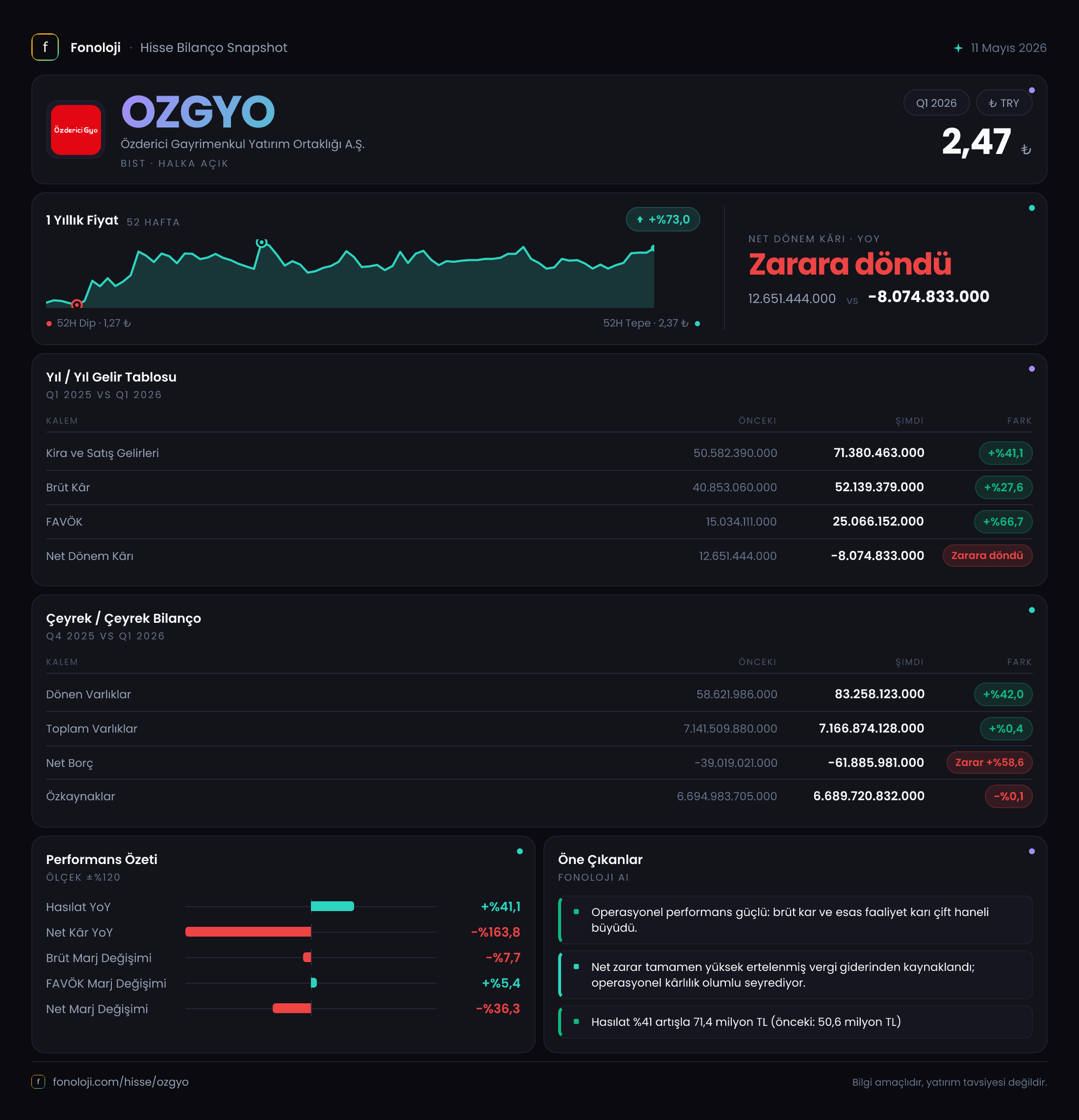Click the value -61.885.981.000
Viewport: 1079px width, 1120px height.
[x=876, y=763]
